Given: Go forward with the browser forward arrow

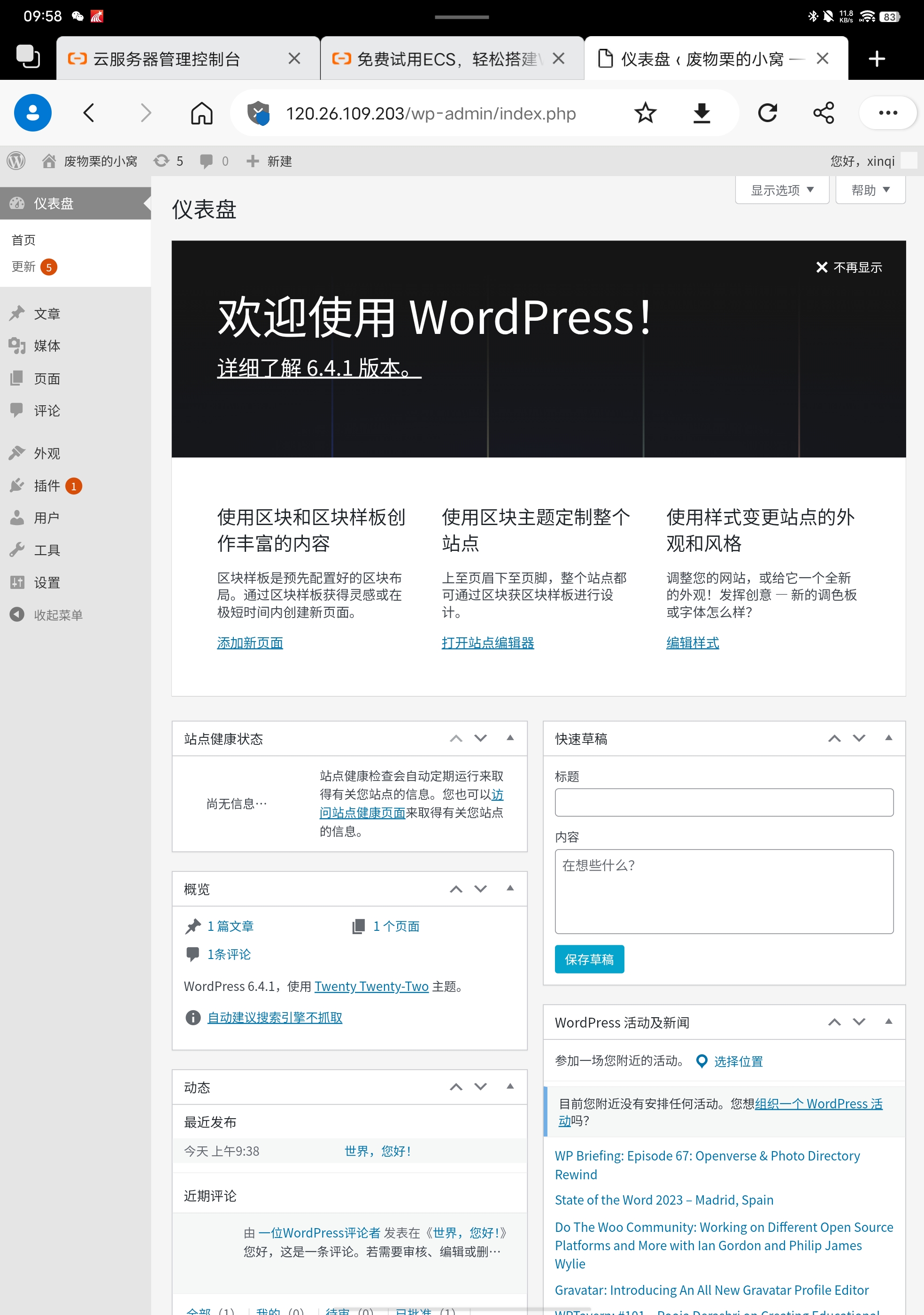Looking at the screenshot, I should 146,113.
